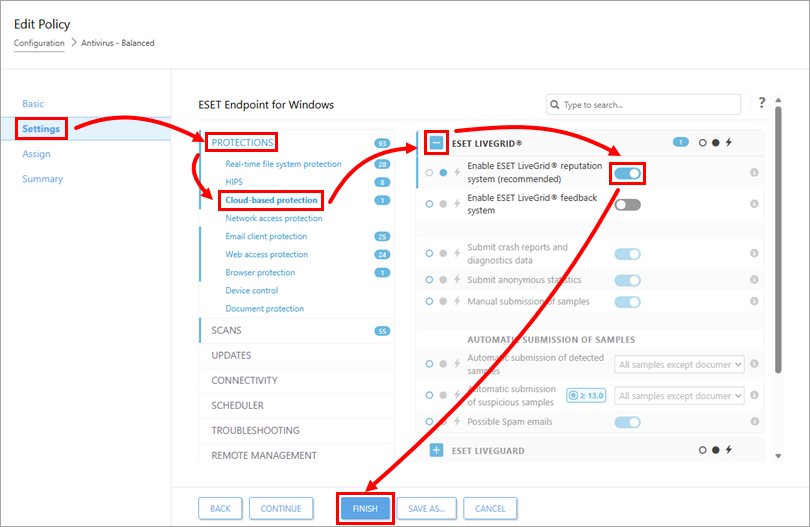Click the FINISH button
This screenshot has width=810, height=527.
(365, 508)
